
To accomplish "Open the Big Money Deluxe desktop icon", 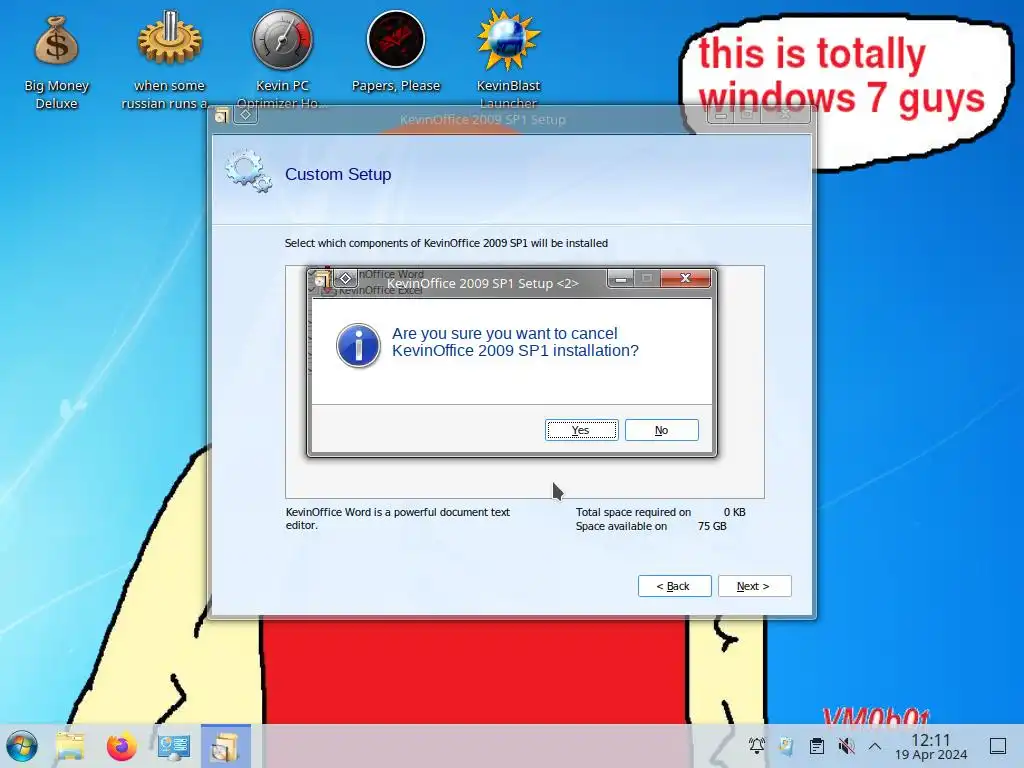I will pyautogui.click(x=56, y=62).
